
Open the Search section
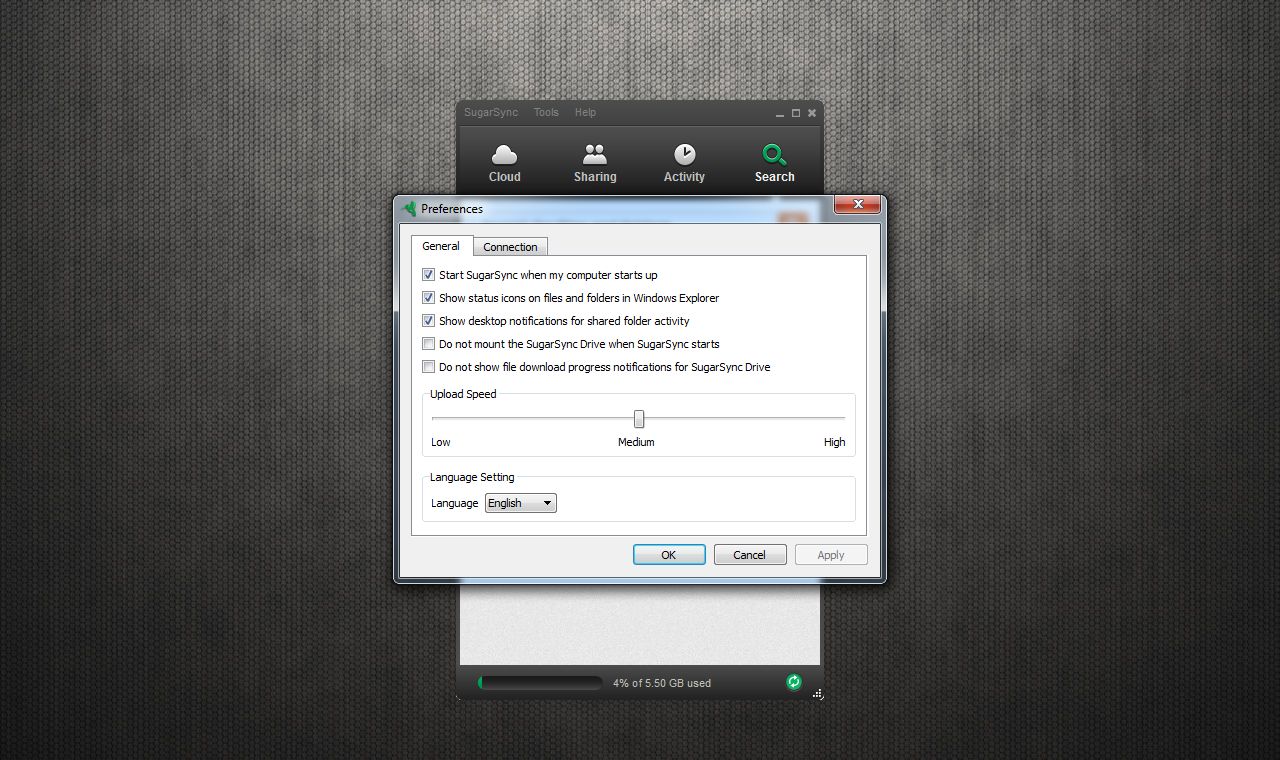[774, 164]
